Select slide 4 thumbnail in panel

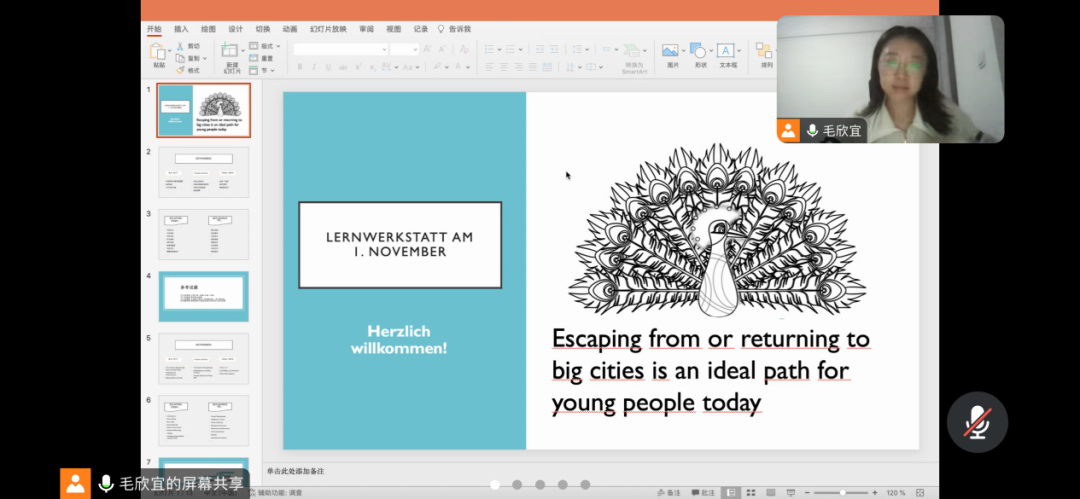[203, 296]
